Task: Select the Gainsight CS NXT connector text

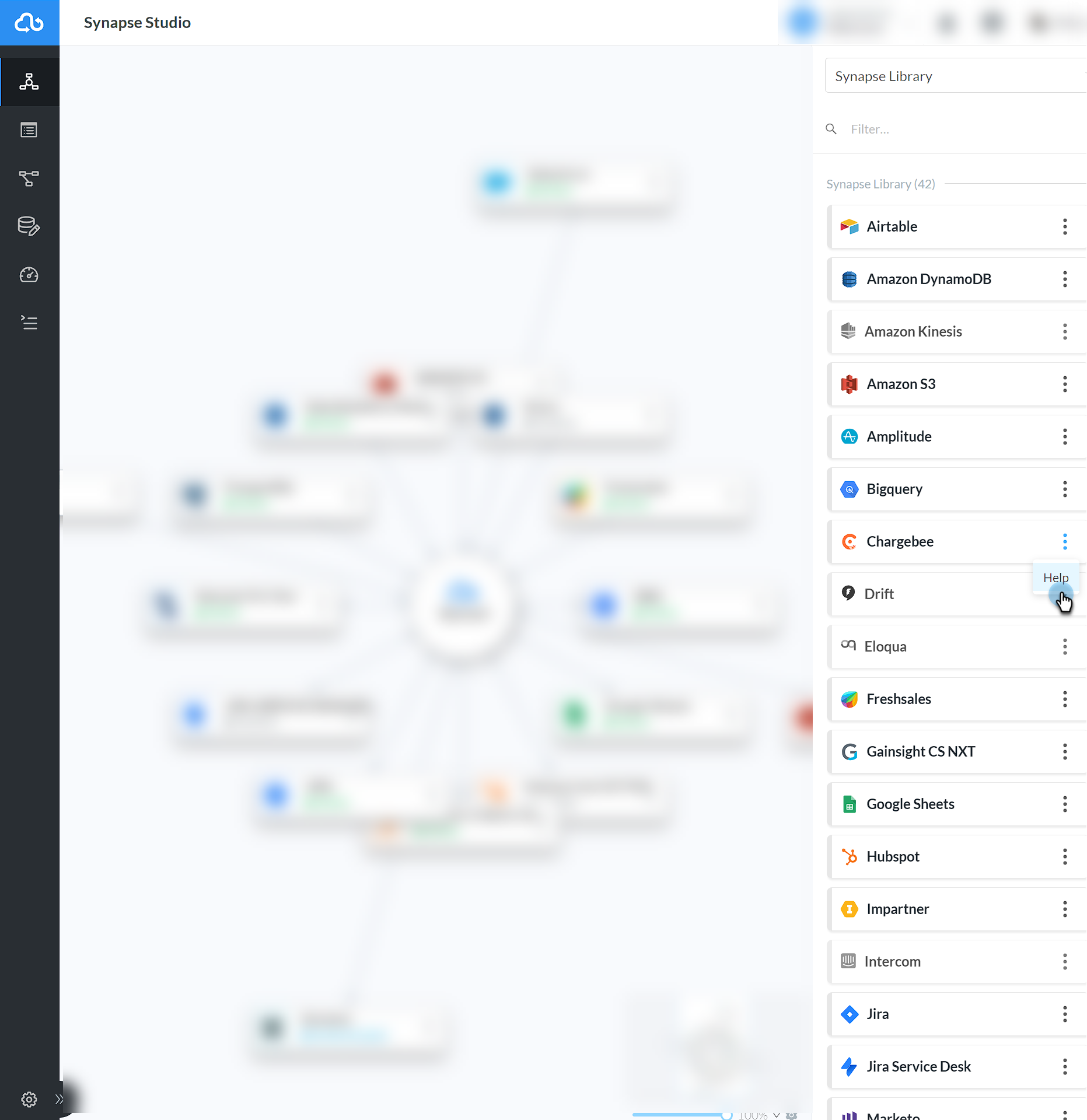Action: coord(921,751)
